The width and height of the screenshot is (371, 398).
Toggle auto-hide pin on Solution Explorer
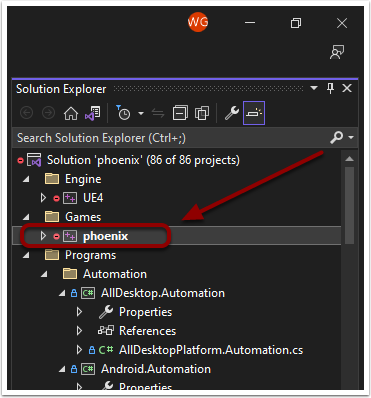pos(330,89)
